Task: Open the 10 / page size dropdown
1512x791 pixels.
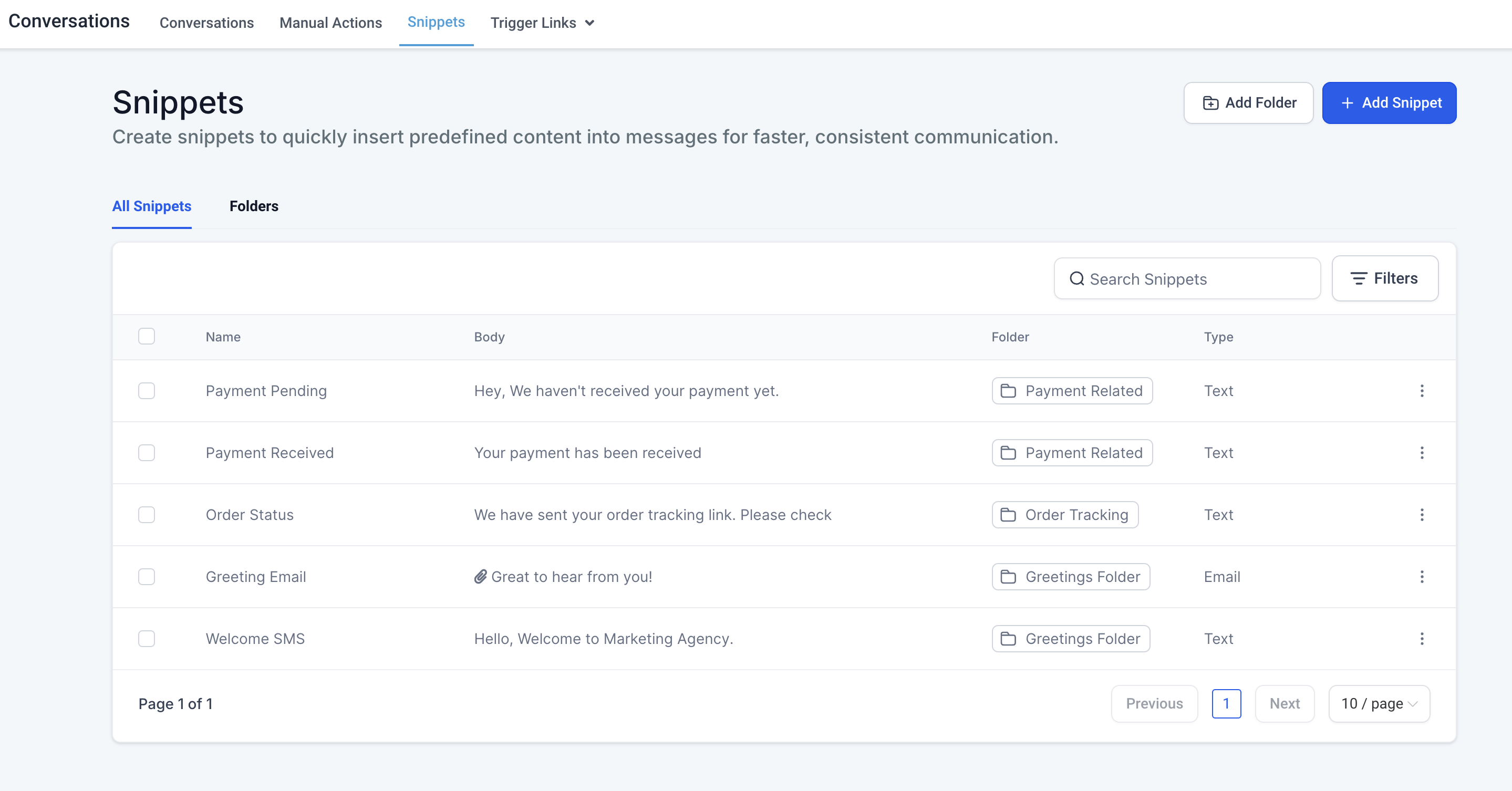Action: (x=1379, y=704)
